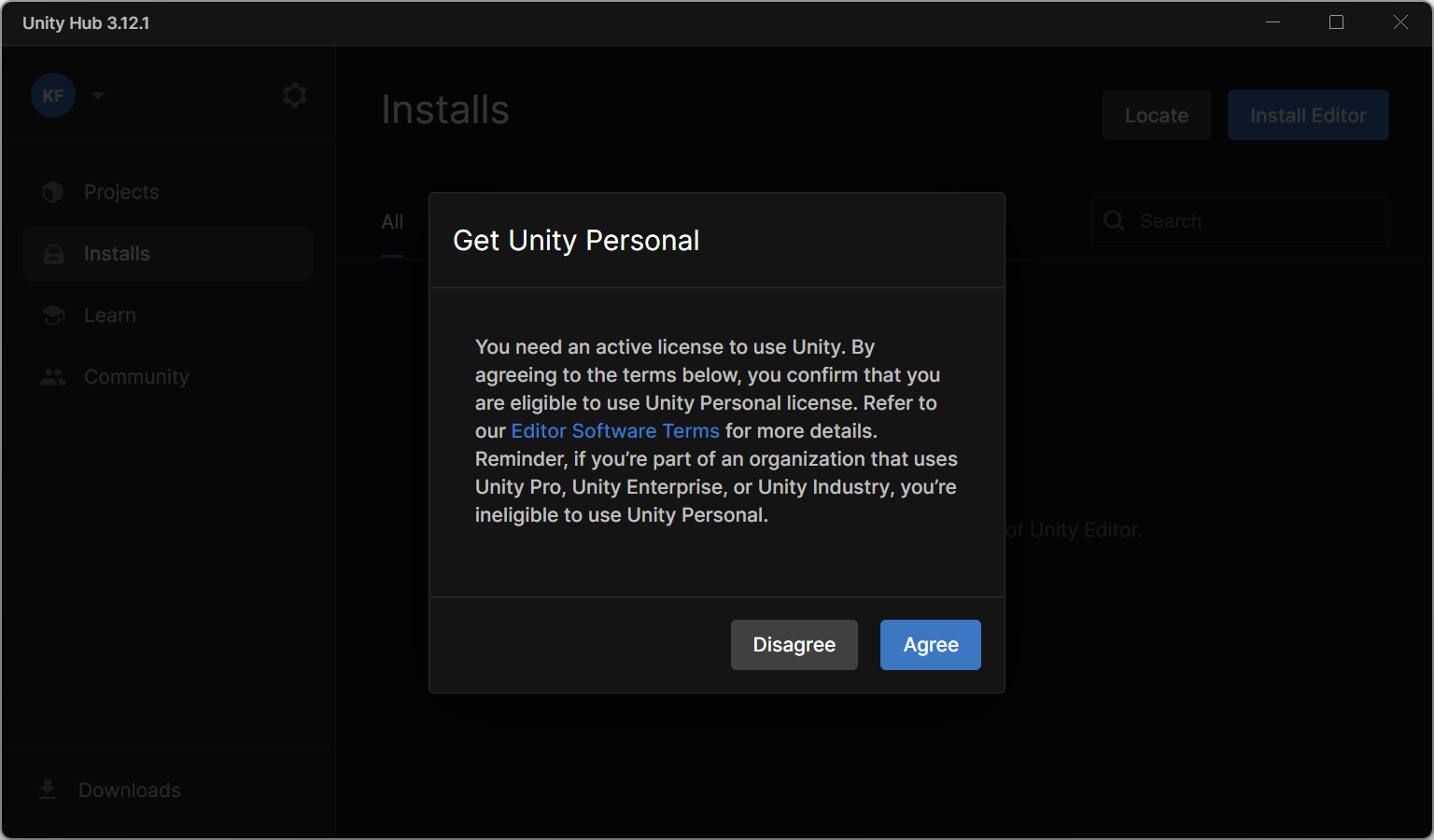Screen dimensions: 1434x840
Task: Click the Unity Hub 3.12.1 title text
Action: click(86, 23)
